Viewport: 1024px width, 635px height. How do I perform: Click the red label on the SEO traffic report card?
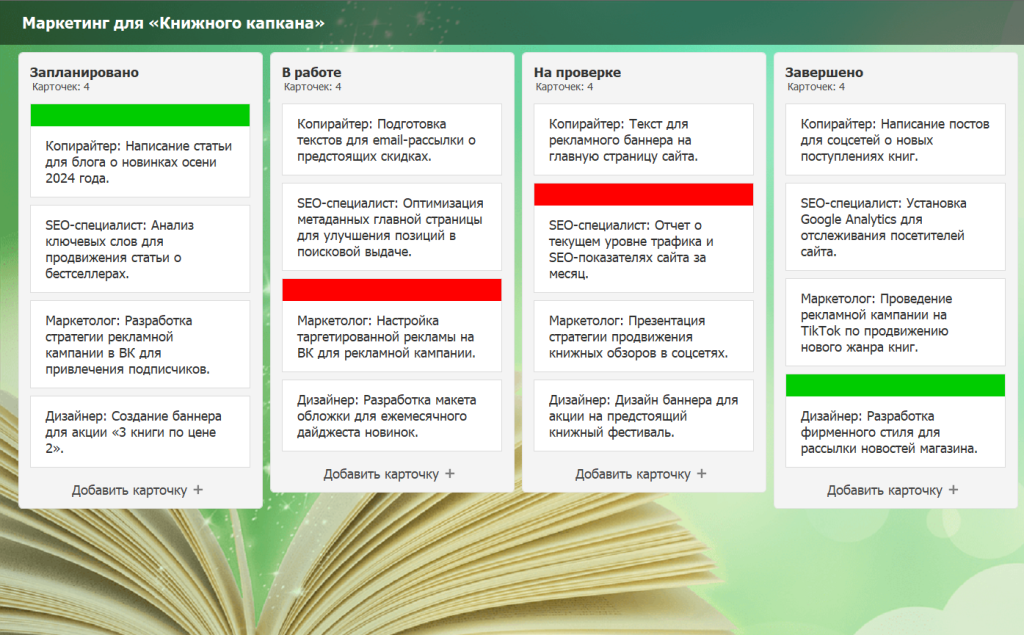(x=643, y=195)
